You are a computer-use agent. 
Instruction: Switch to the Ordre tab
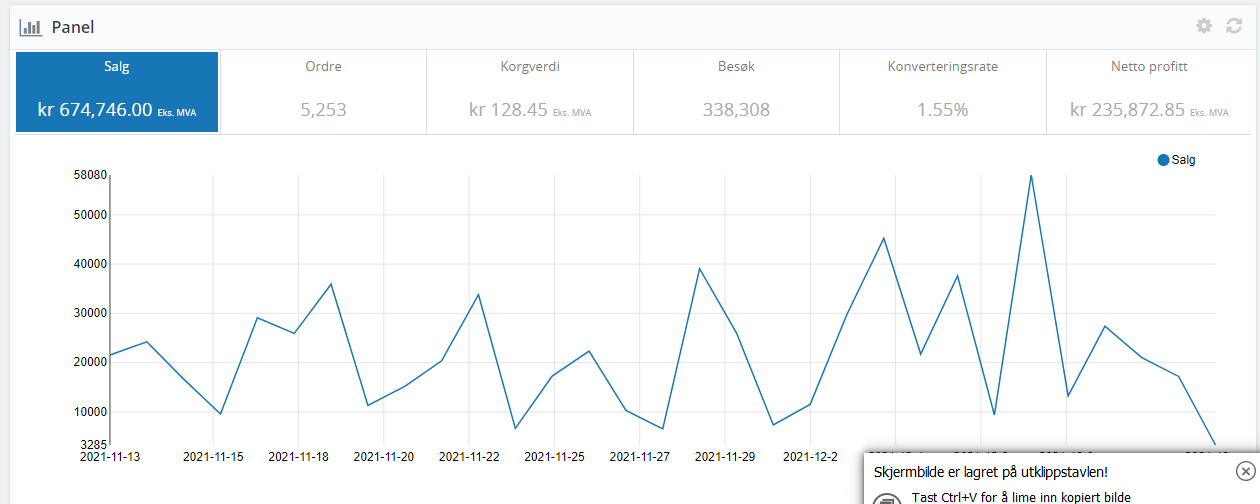coord(323,92)
